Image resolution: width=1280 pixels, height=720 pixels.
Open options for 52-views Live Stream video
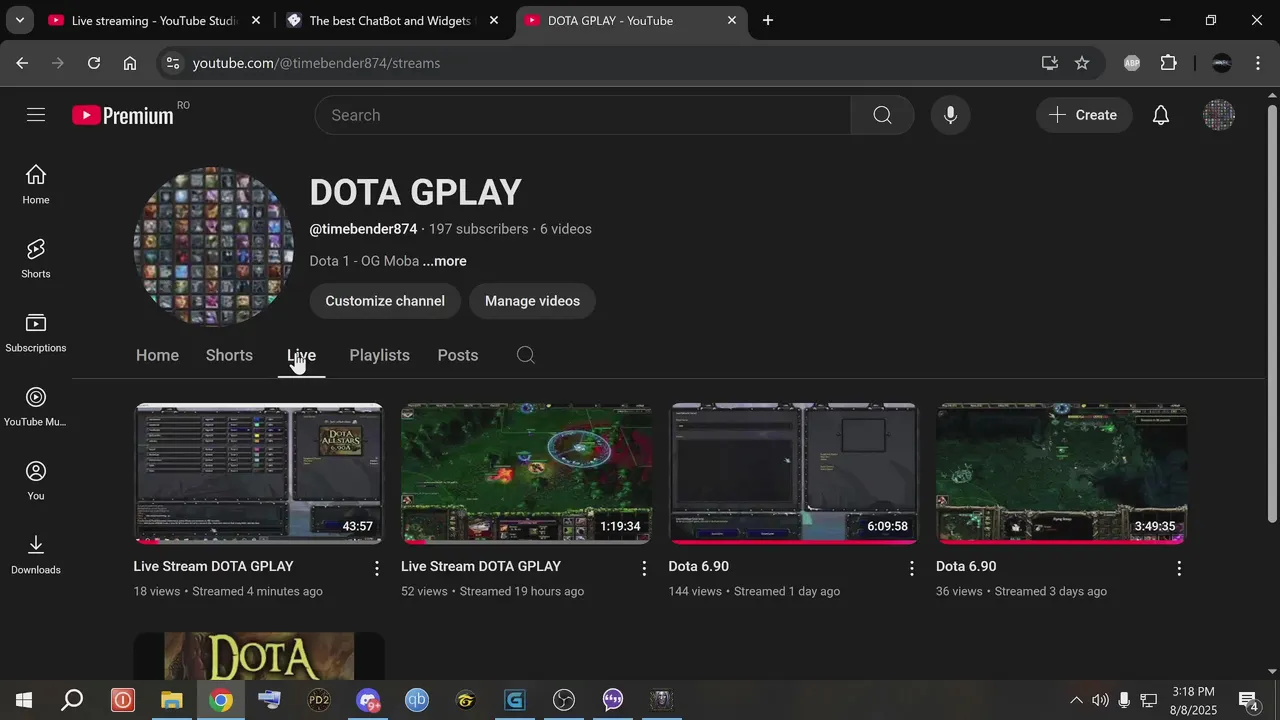pyautogui.click(x=644, y=568)
